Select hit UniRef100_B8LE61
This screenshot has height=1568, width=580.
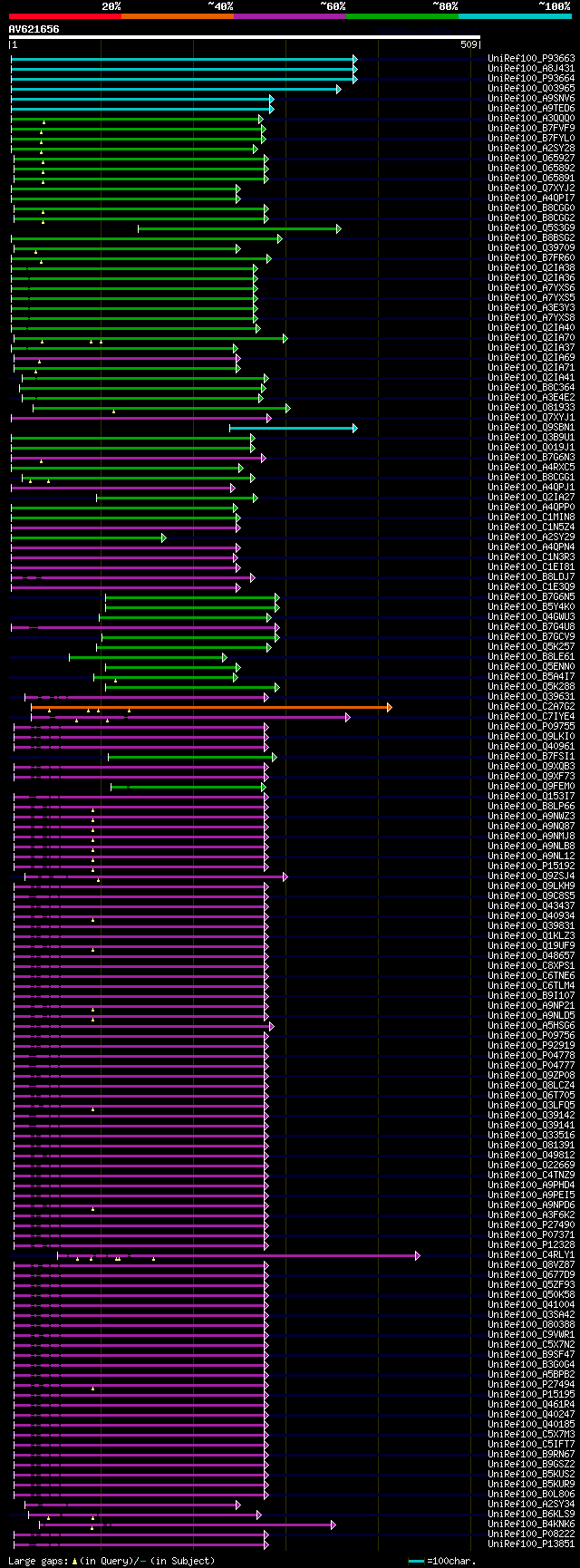click(x=531, y=657)
